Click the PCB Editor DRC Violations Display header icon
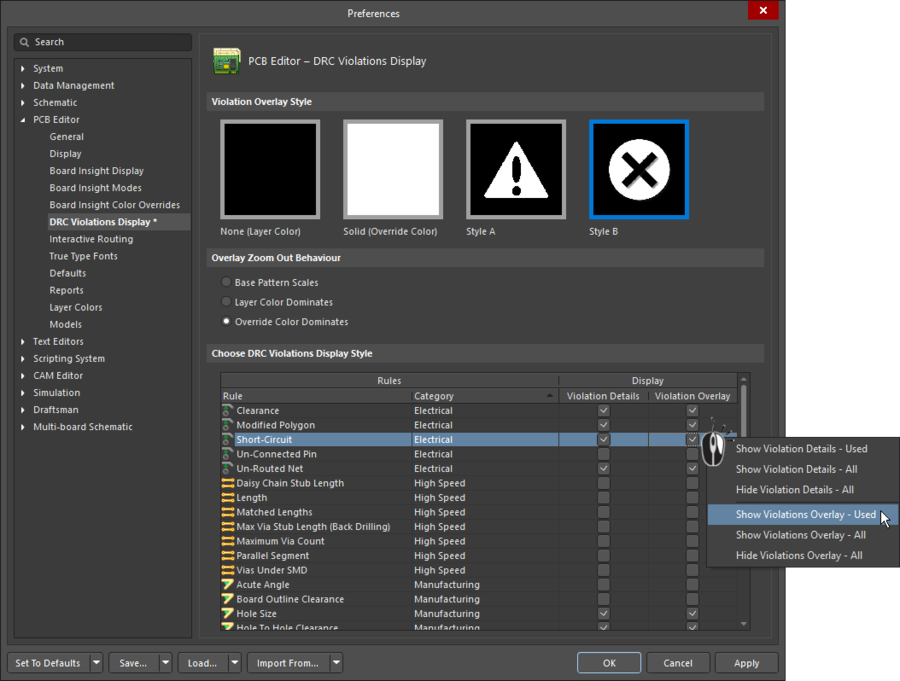This screenshot has height=681, width=900. 227,61
